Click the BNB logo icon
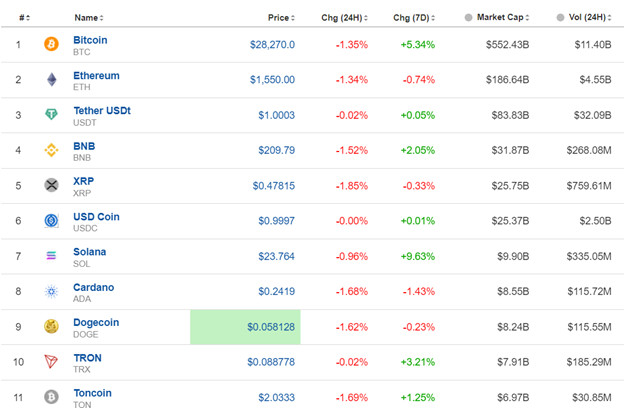Viewport: 624px width, 408px height. (x=51, y=150)
